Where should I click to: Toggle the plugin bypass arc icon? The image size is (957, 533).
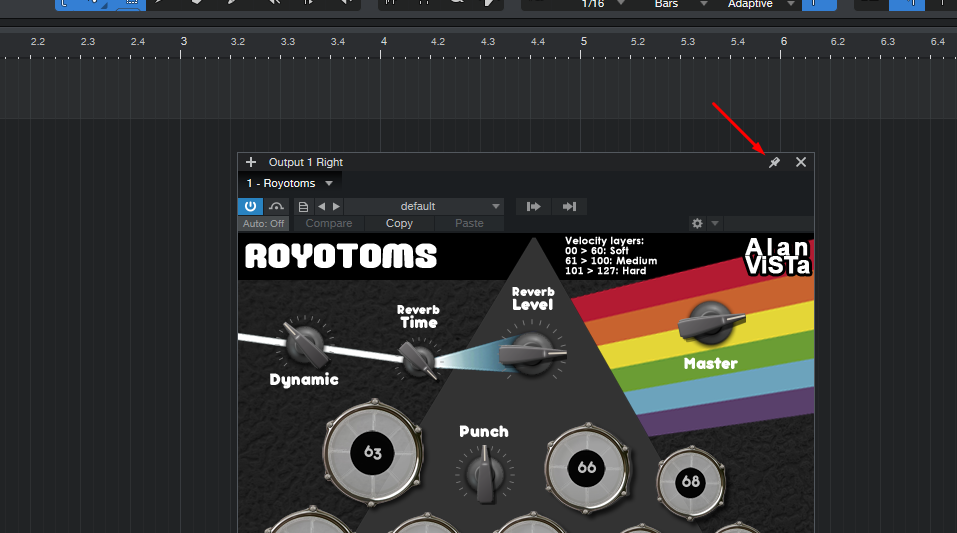click(276, 206)
